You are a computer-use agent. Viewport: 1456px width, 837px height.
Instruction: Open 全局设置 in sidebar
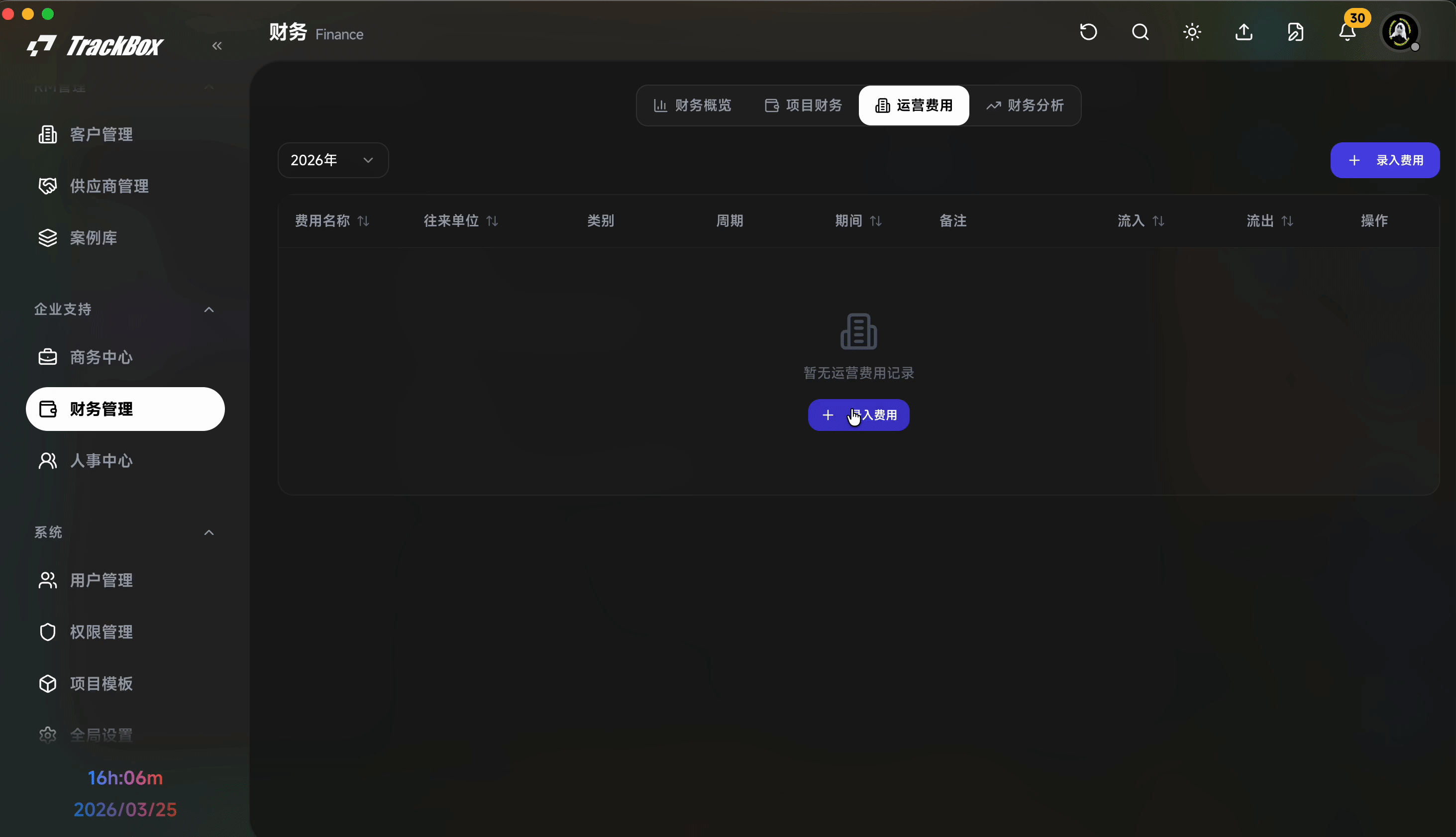click(x=125, y=735)
